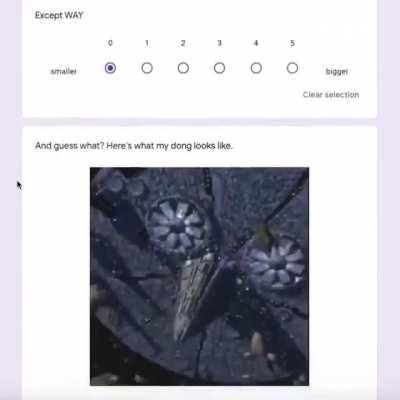Click the dark embedded form image

tap(199, 276)
